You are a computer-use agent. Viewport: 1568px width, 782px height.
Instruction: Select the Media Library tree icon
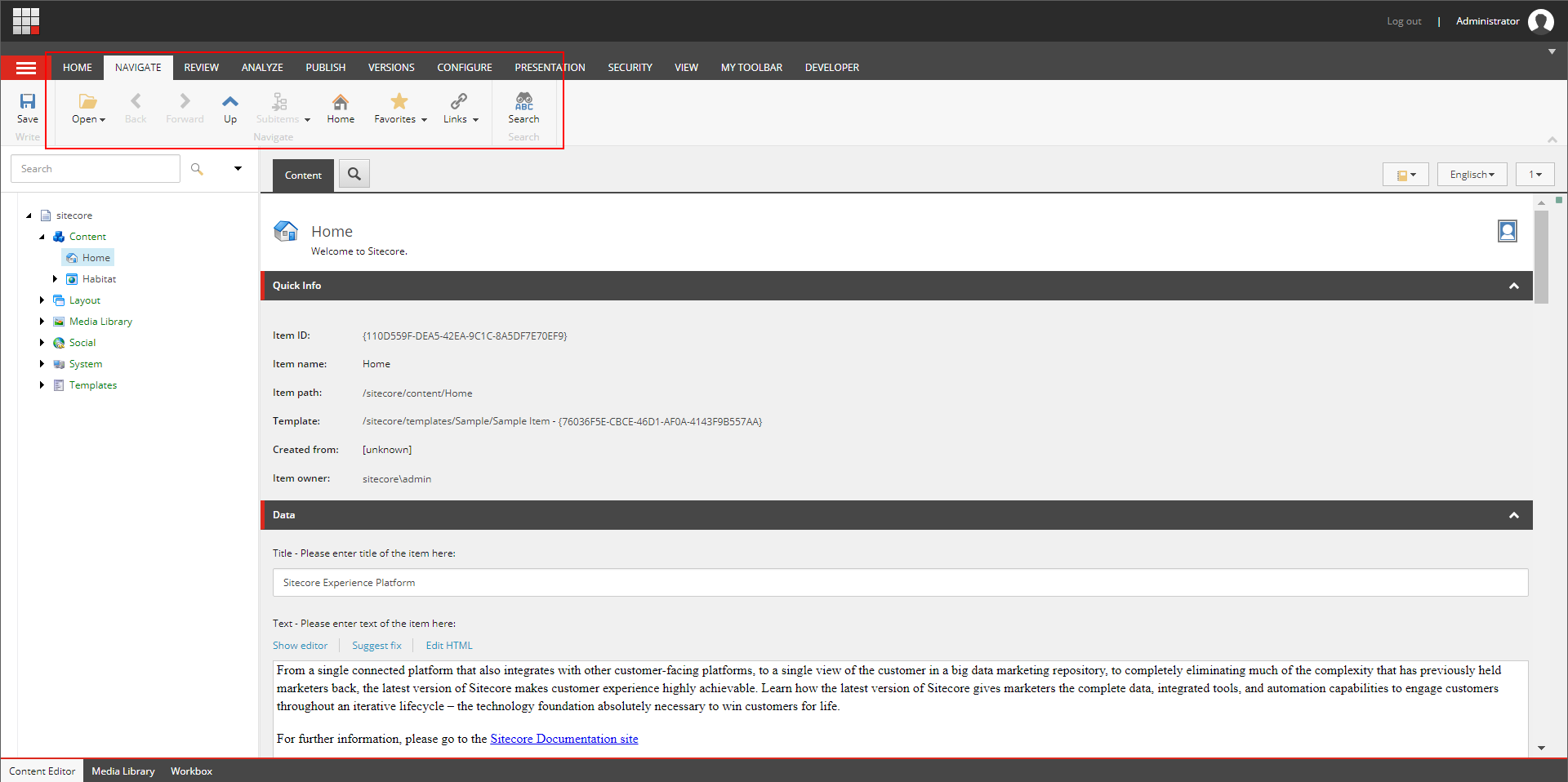(59, 322)
